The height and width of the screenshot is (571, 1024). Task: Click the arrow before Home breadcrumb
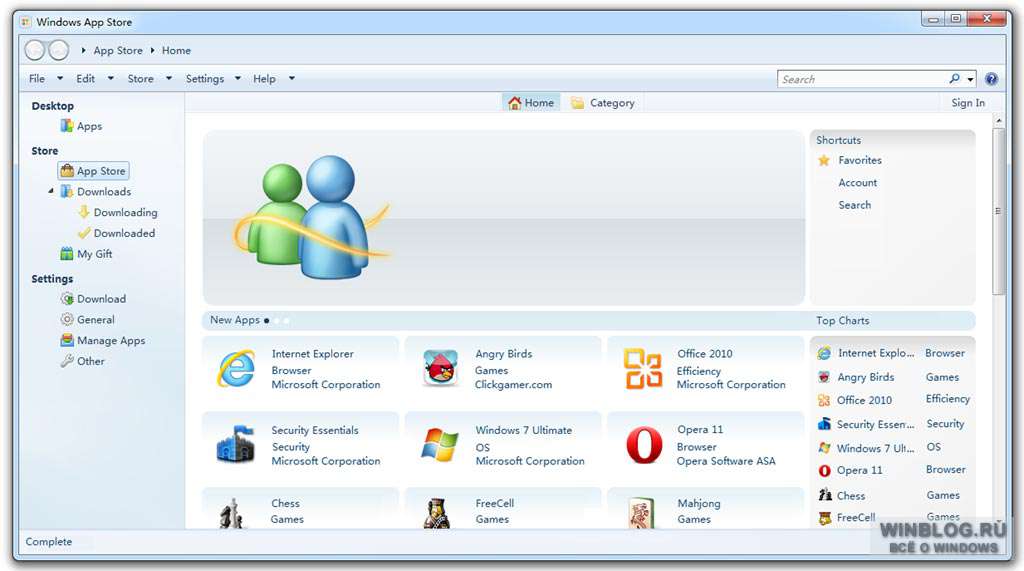click(x=152, y=50)
